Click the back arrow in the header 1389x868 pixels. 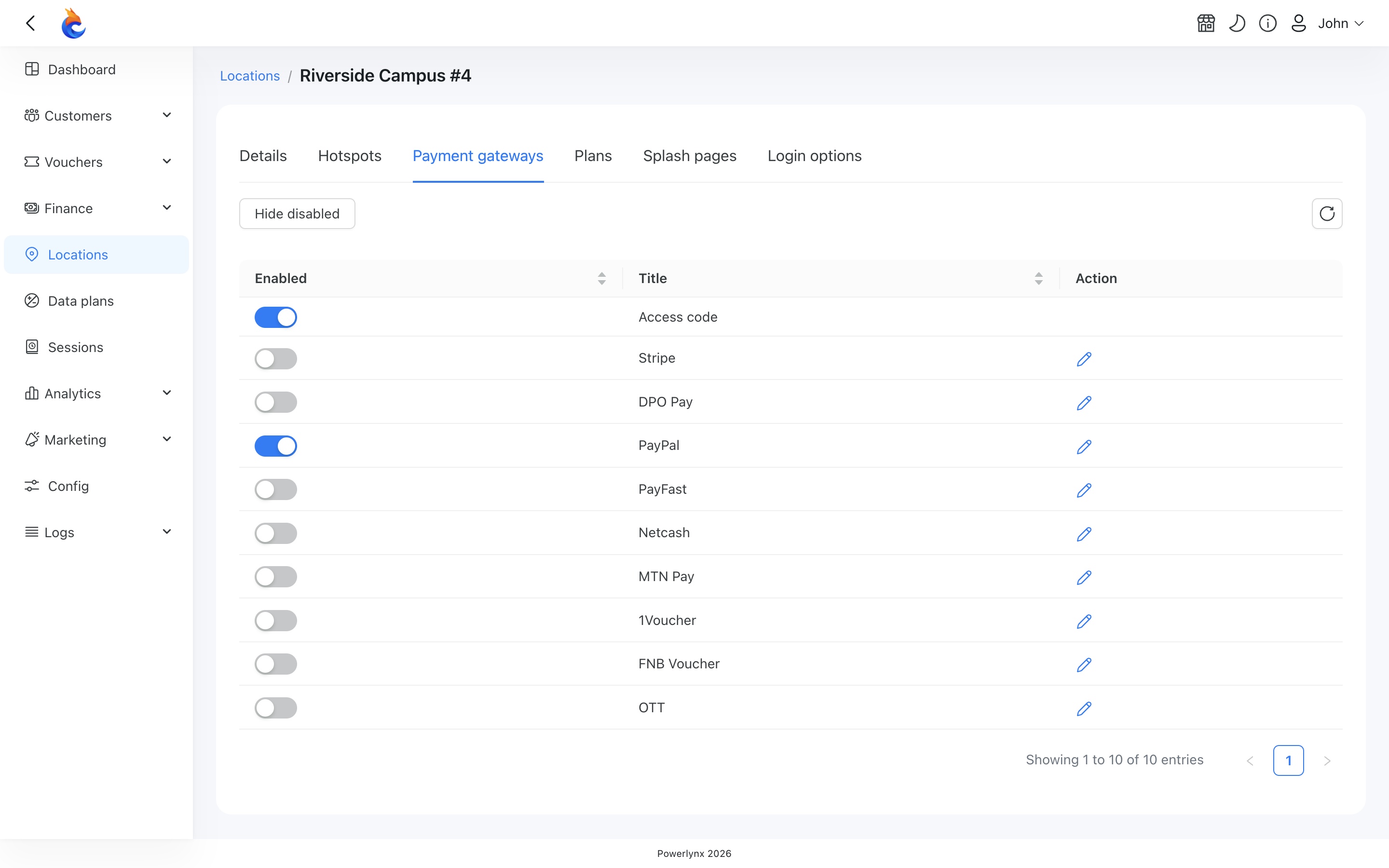(x=30, y=23)
